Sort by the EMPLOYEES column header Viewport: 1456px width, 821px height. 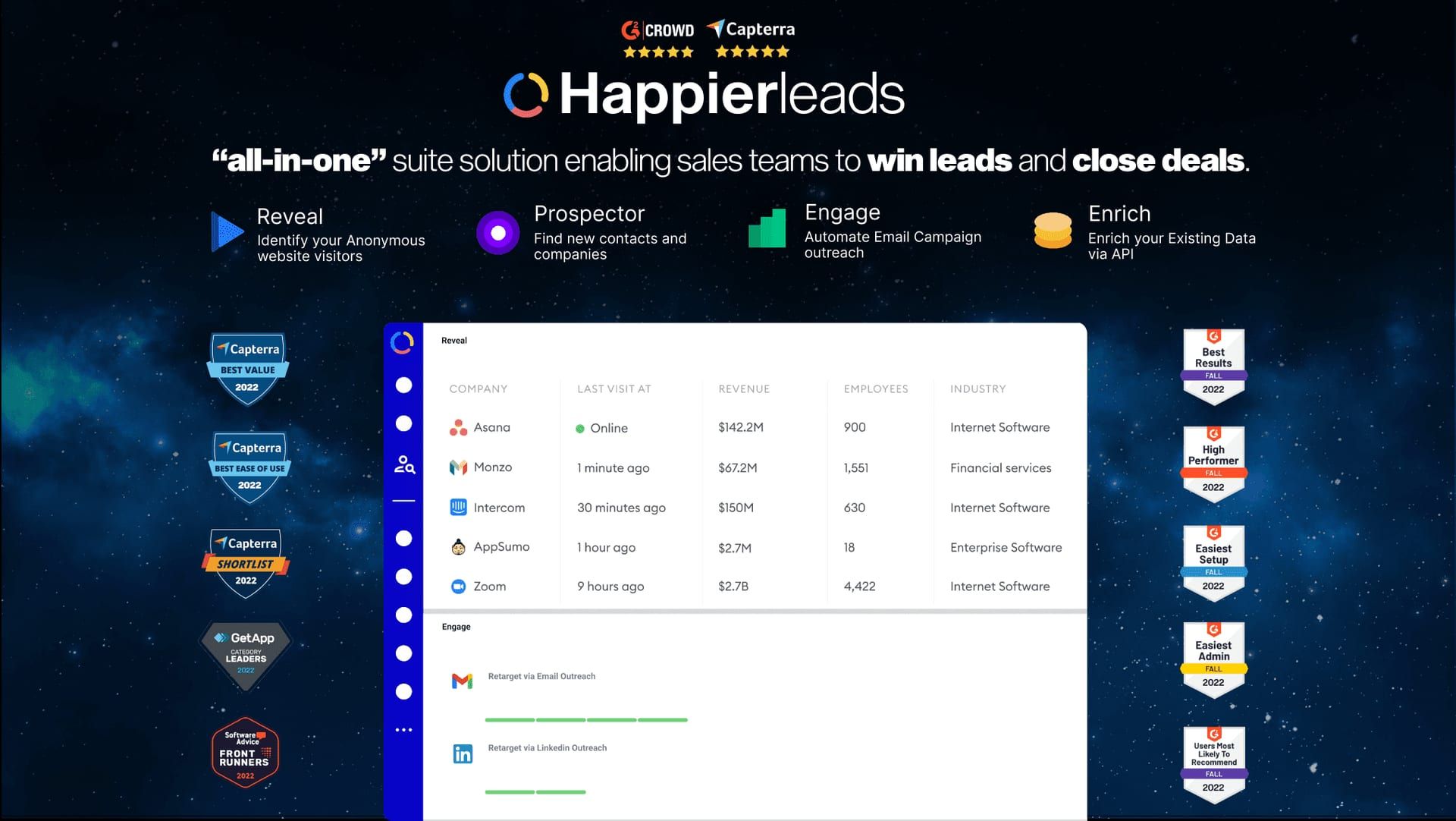pyautogui.click(x=876, y=388)
